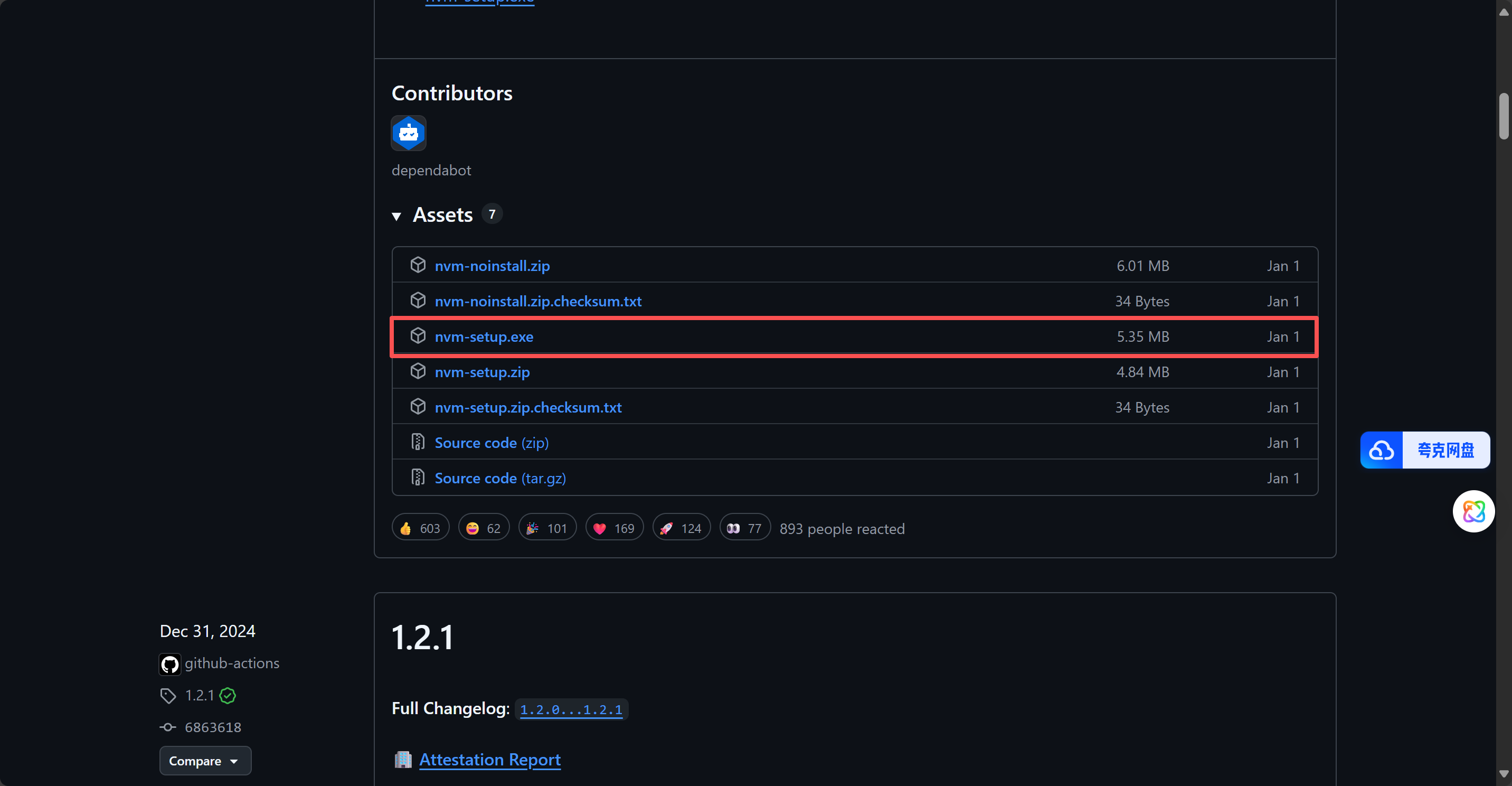The image size is (1512, 786).
Task: Open the Quark cloud drive (夸克网盘) widget
Action: coord(1424,450)
